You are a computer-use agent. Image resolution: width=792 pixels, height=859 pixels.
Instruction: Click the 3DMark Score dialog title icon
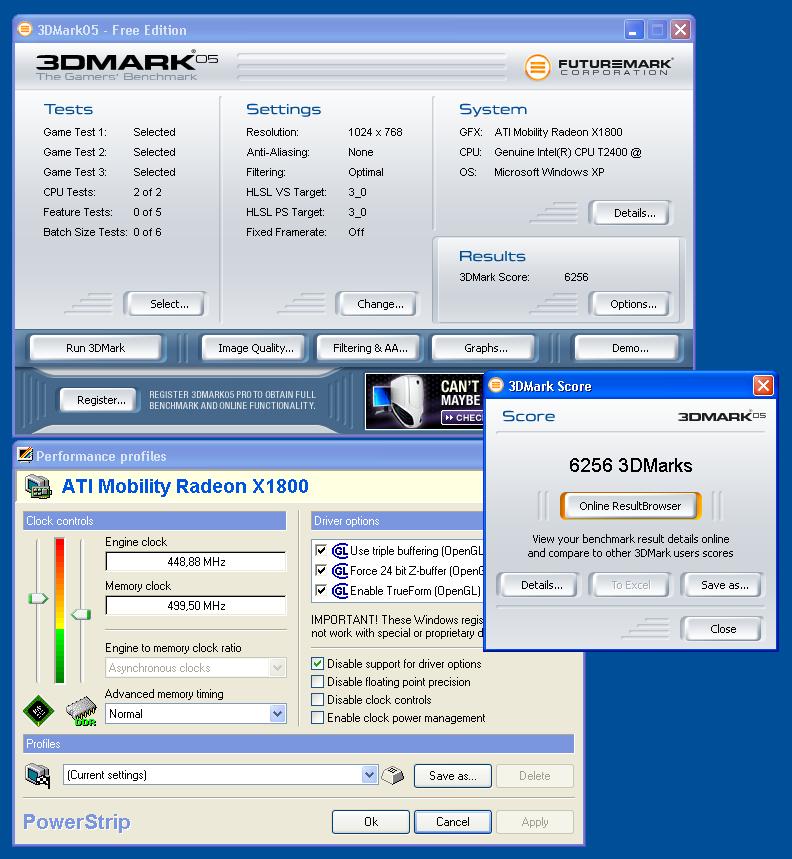coord(496,385)
